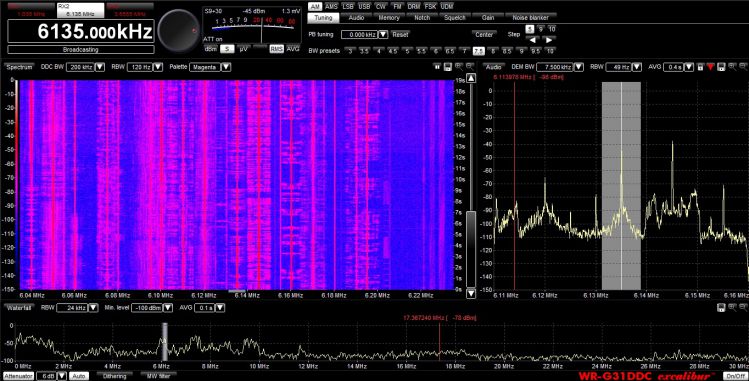Image resolution: width=749 pixels, height=381 pixels.
Task: Click the lock icon beside the AVG 0.4 s box
Action: [x=700, y=67]
